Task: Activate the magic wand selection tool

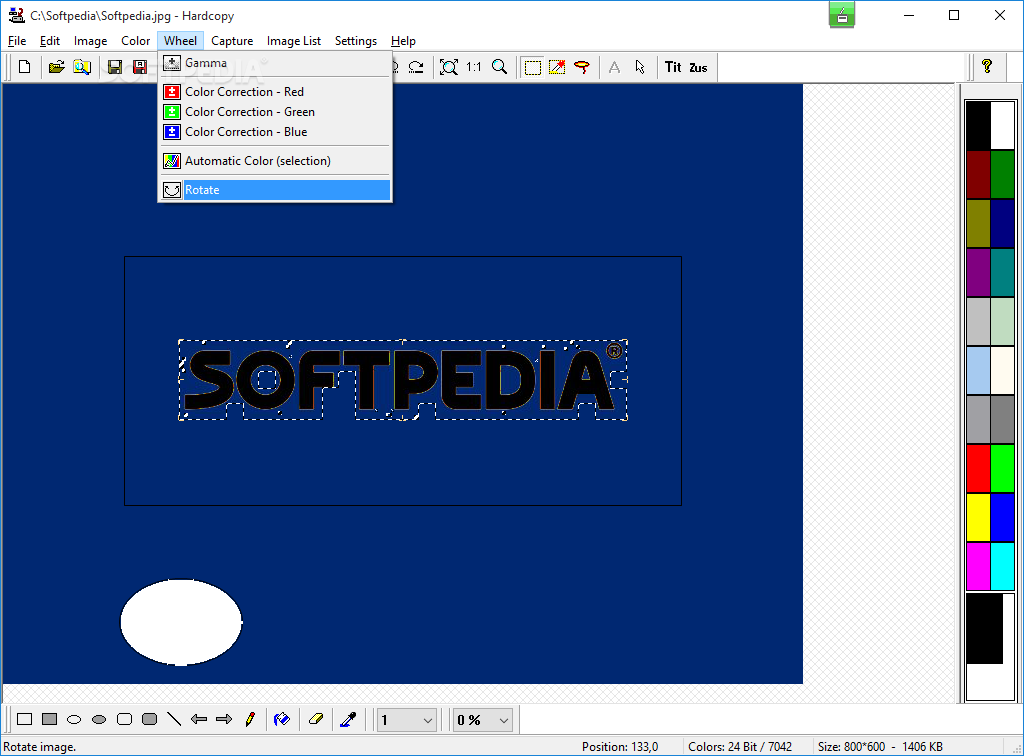Action: pos(557,67)
